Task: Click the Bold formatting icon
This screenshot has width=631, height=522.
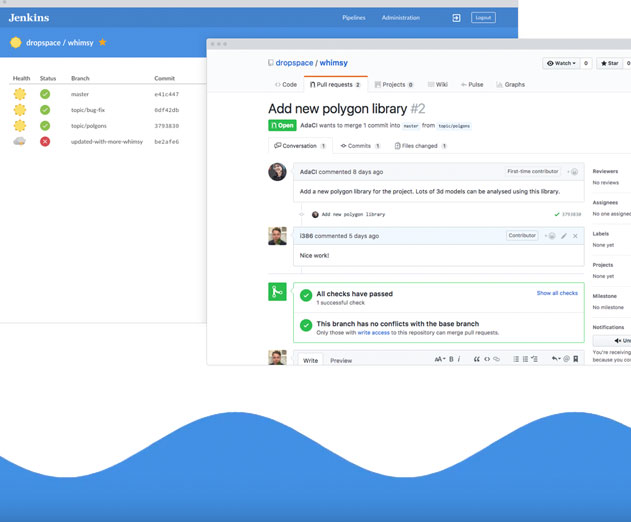Action: (451, 359)
